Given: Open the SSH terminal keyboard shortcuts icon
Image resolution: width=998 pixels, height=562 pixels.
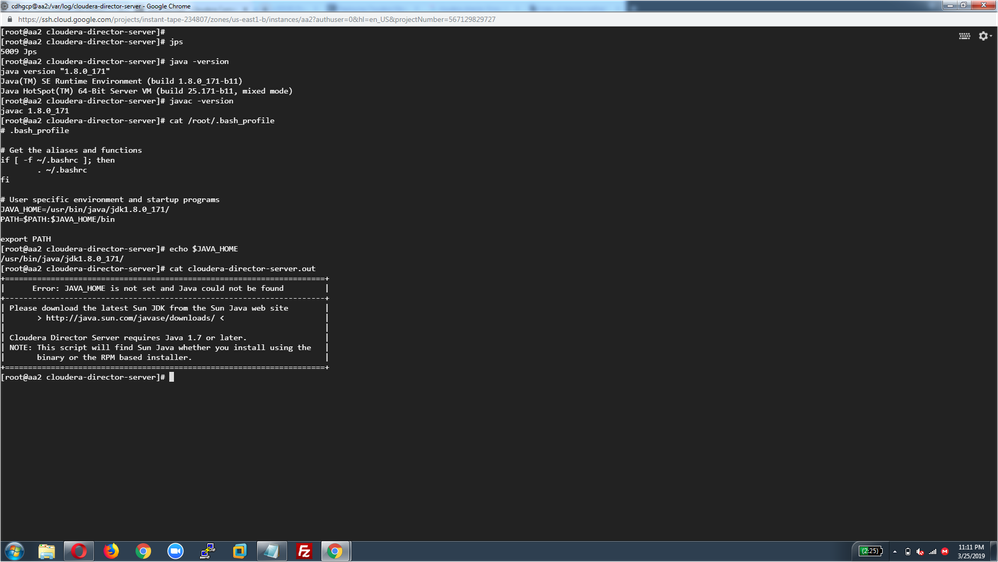Looking at the screenshot, I should point(964,36).
